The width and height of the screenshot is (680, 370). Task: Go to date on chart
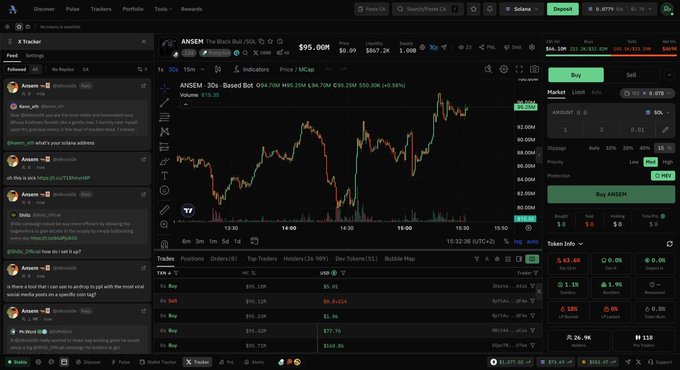254,241
